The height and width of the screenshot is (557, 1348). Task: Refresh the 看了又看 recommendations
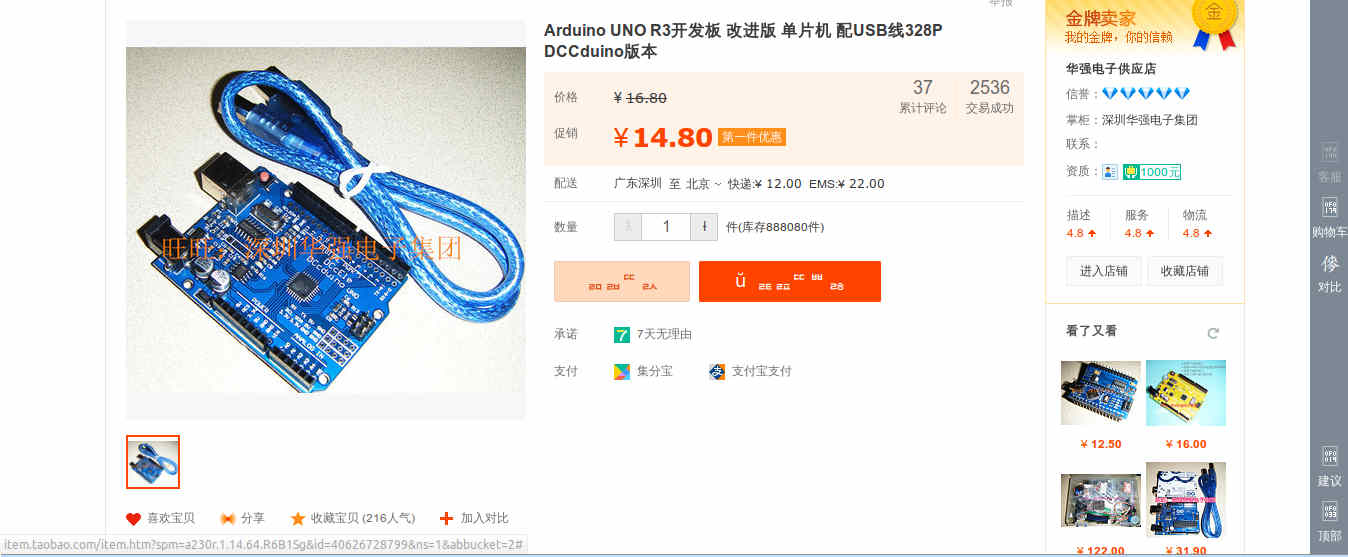pos(1213,333)
